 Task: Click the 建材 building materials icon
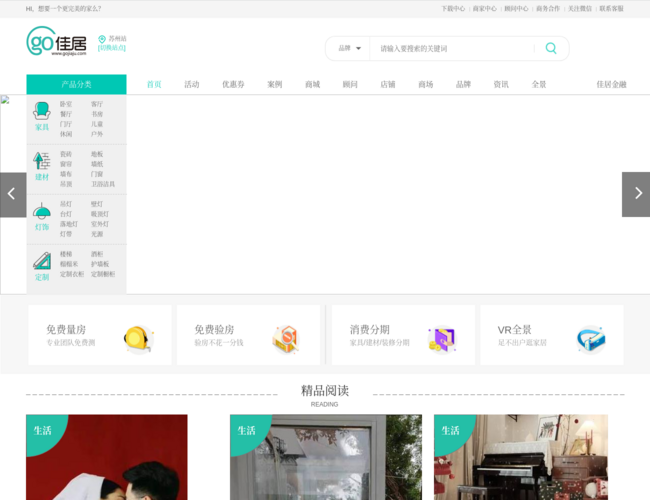pyautogui.click(x=42, y=160)
